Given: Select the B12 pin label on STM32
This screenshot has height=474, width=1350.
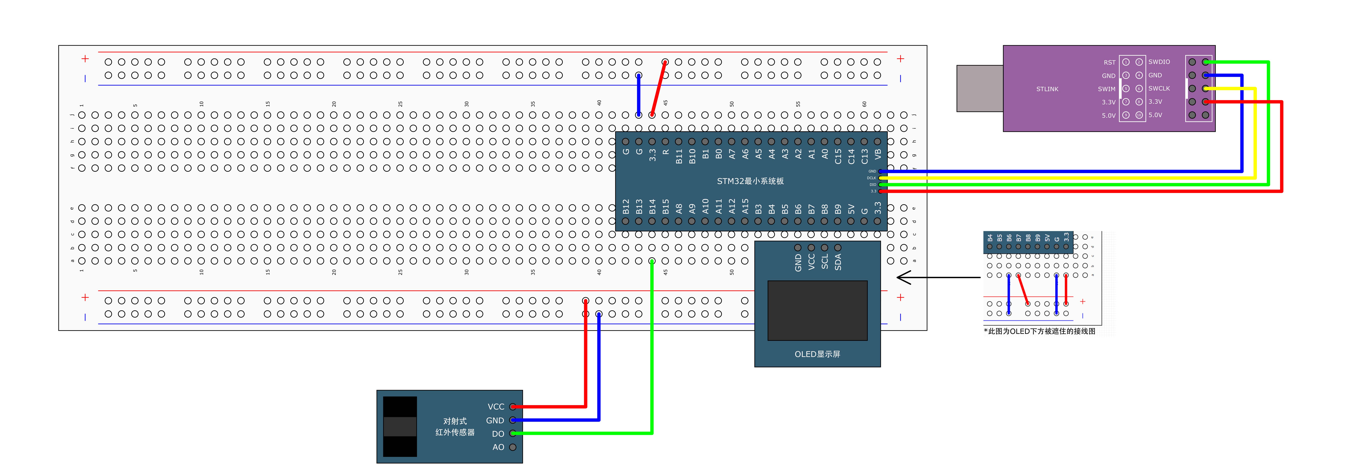Looking at the screenshot, I should pyautogui.click(x=626, y=208).
